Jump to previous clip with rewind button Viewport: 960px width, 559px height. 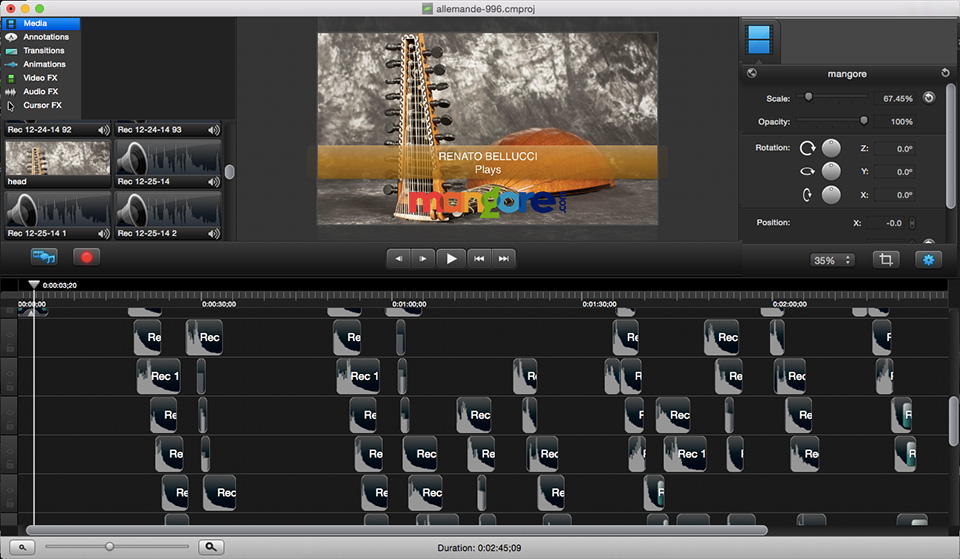tap(479, 259)
